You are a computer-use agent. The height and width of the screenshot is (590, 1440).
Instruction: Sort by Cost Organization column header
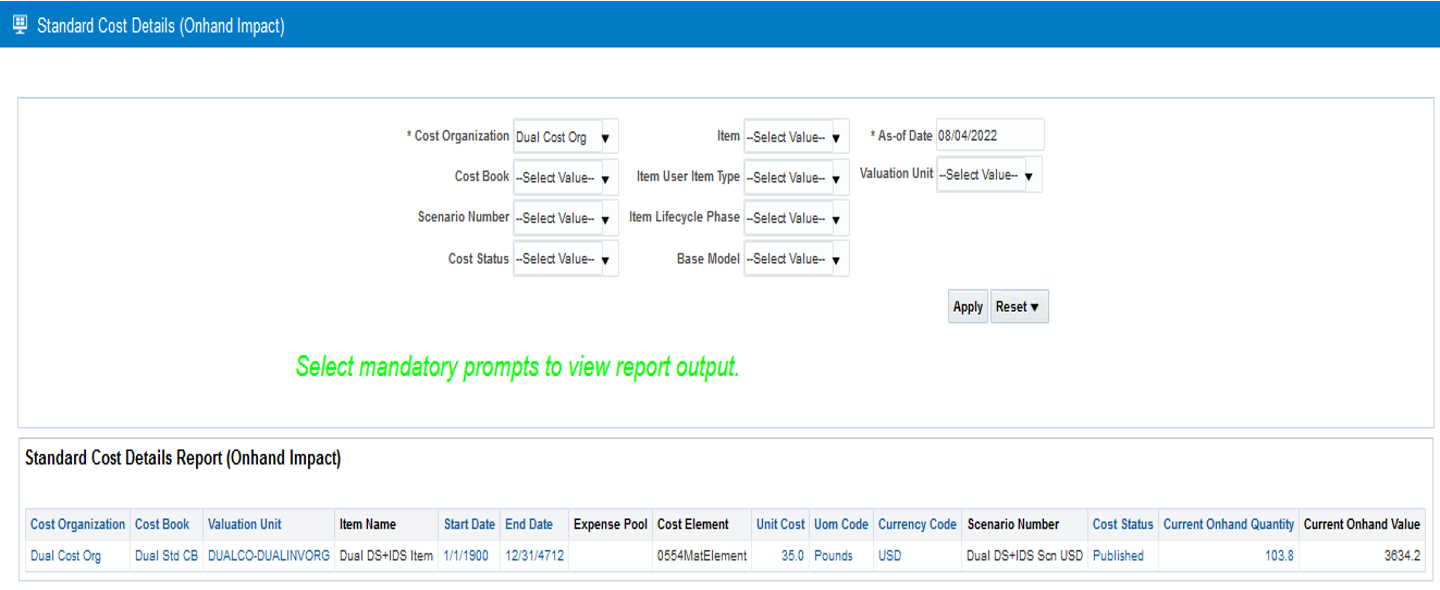(78, 524)
